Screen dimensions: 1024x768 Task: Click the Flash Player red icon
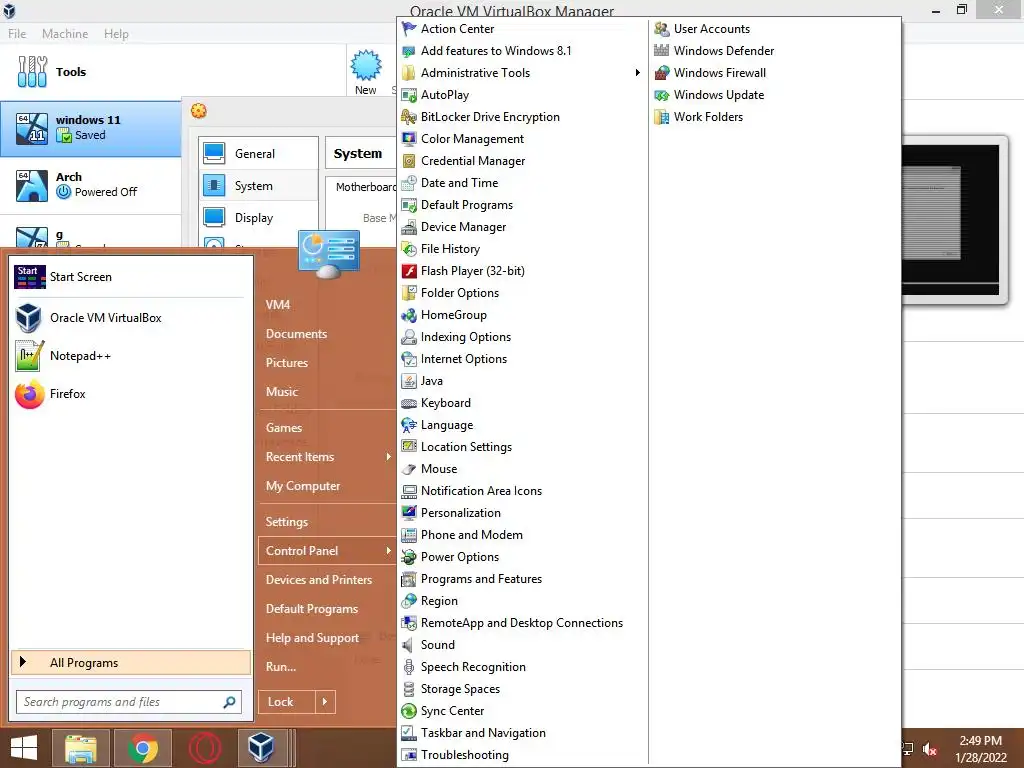(x=409, y=271)
